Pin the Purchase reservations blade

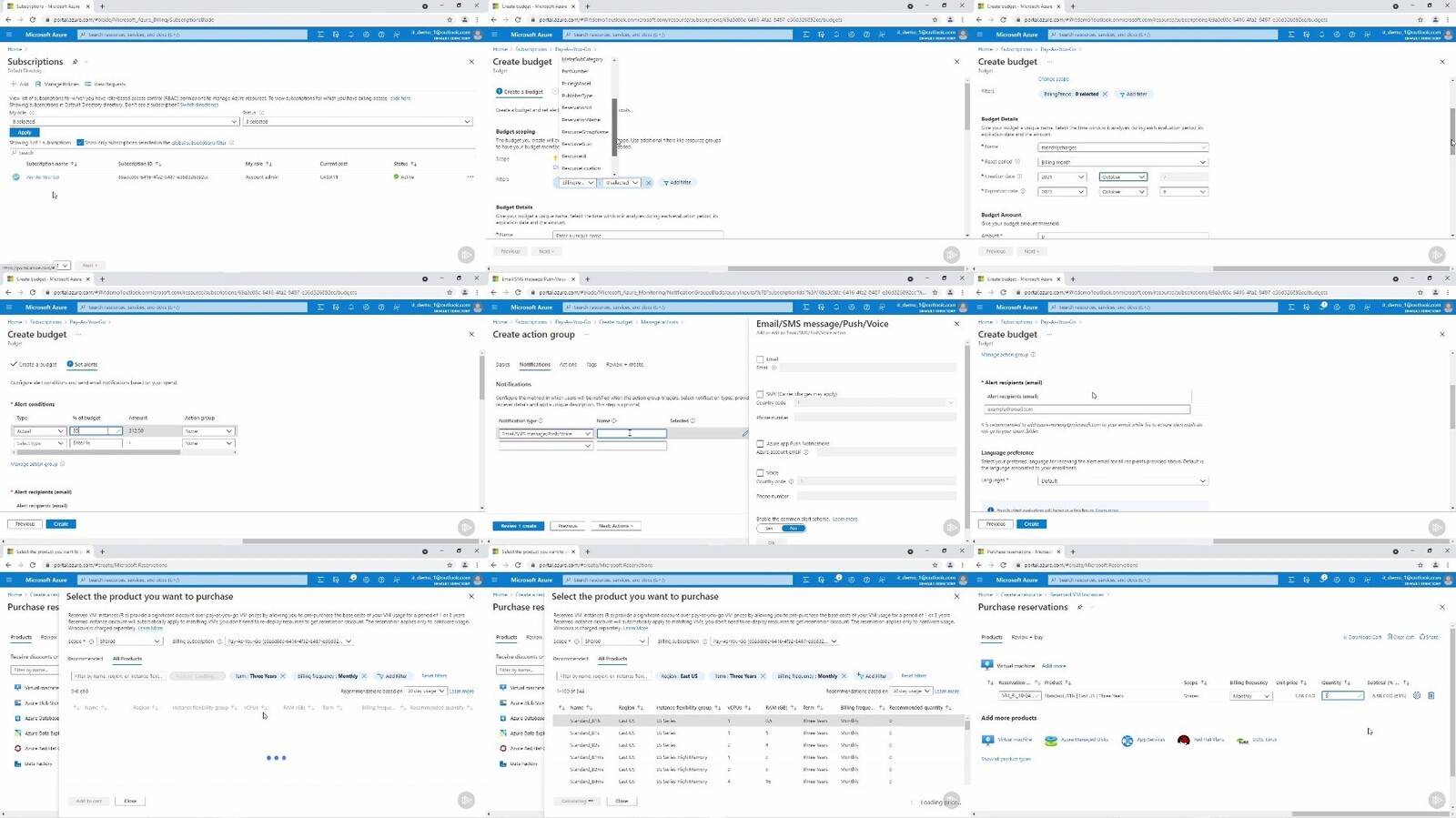1080,607
